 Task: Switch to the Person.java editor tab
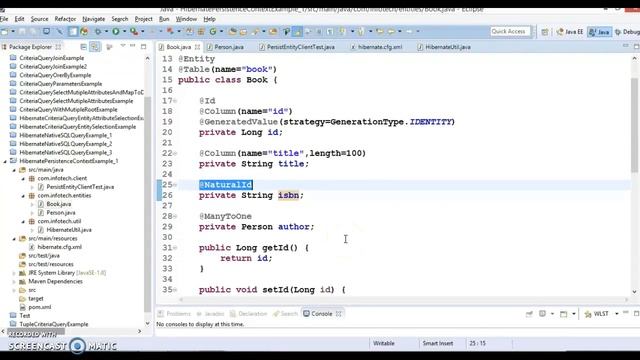tap(225, 47)
